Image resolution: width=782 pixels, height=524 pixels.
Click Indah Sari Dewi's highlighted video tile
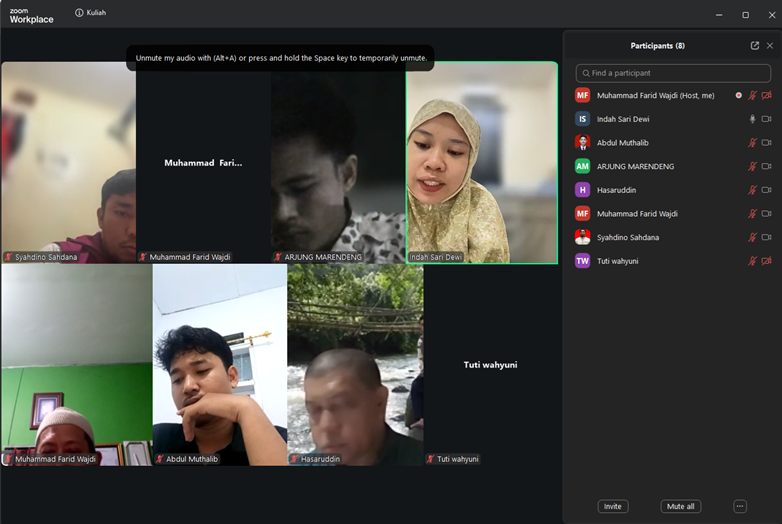coord(482,163)
